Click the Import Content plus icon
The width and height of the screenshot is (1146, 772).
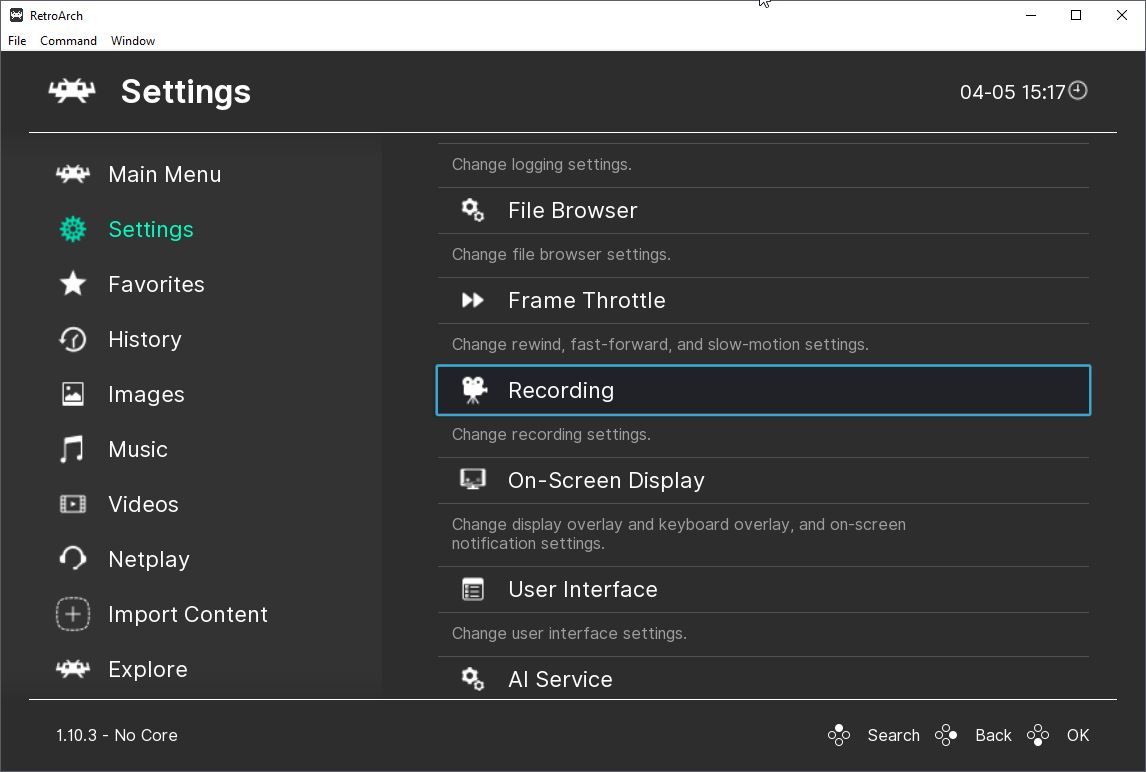(x=73, y=614)
